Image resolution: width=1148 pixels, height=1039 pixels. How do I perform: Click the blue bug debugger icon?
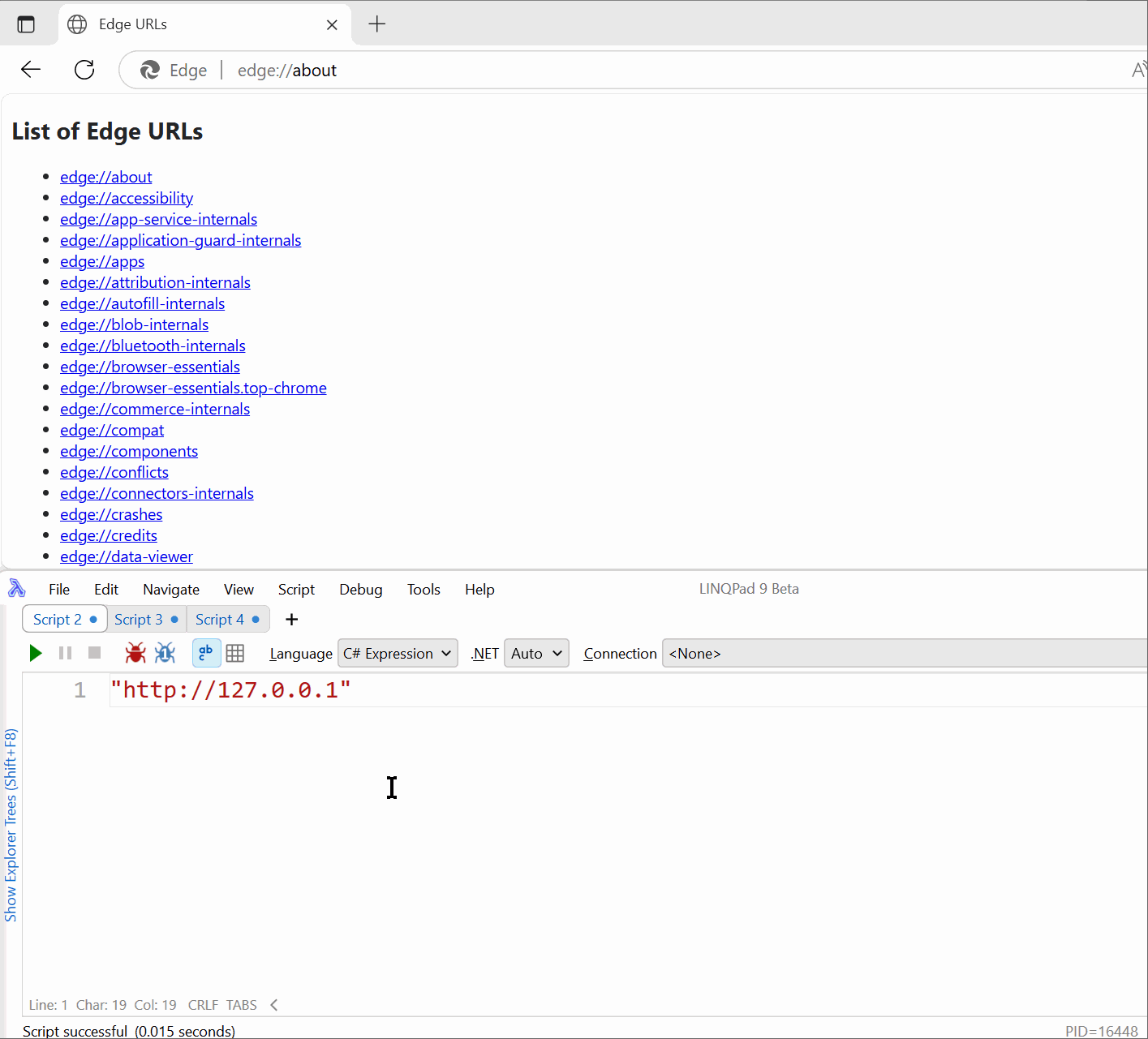coord(166,653)
